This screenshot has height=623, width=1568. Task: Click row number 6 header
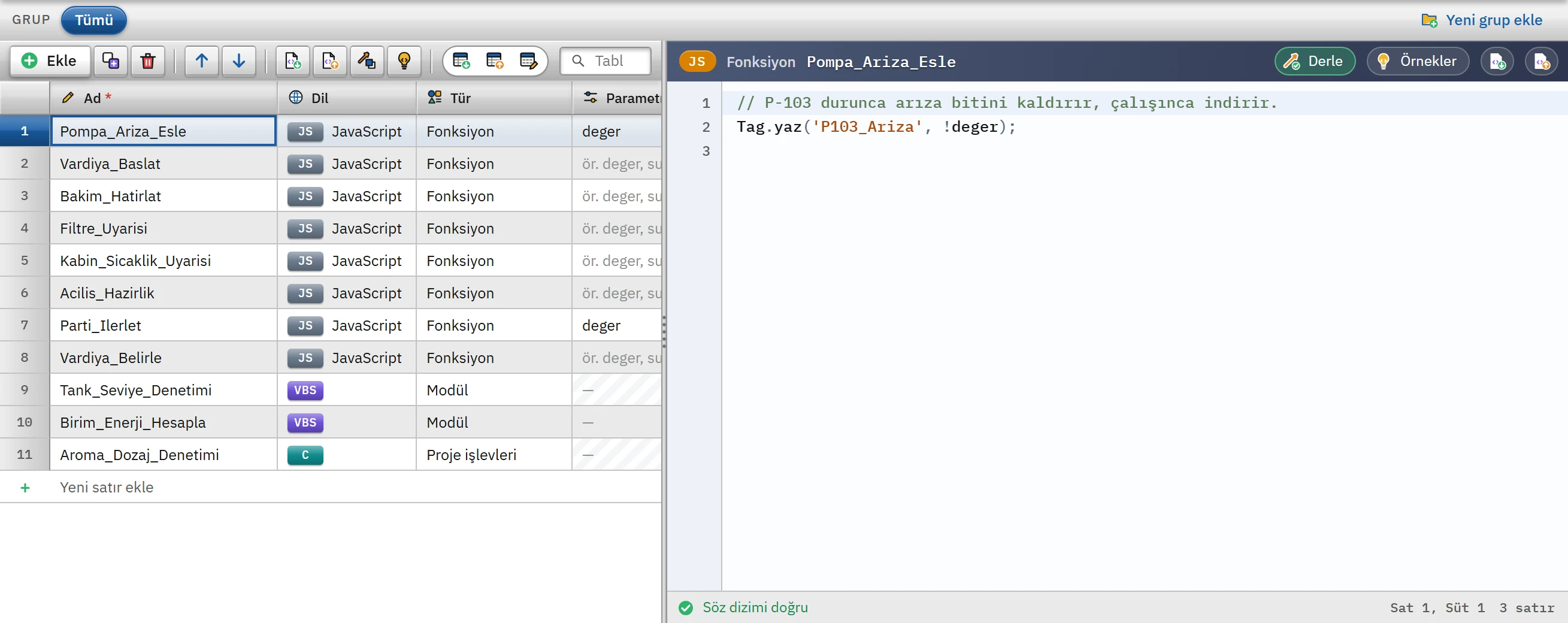click(25, 293)
